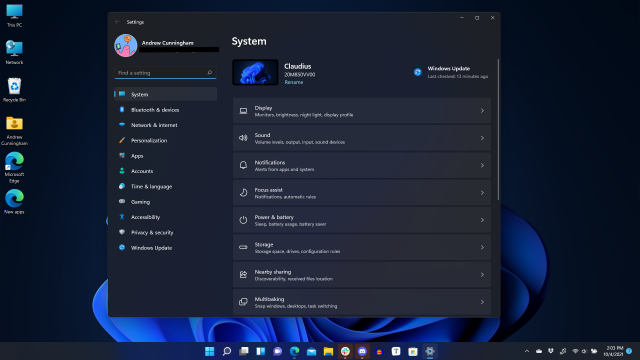The image size is (640, 360).
Task: Click the Focus assist moon icon
Action: [243, 193]
